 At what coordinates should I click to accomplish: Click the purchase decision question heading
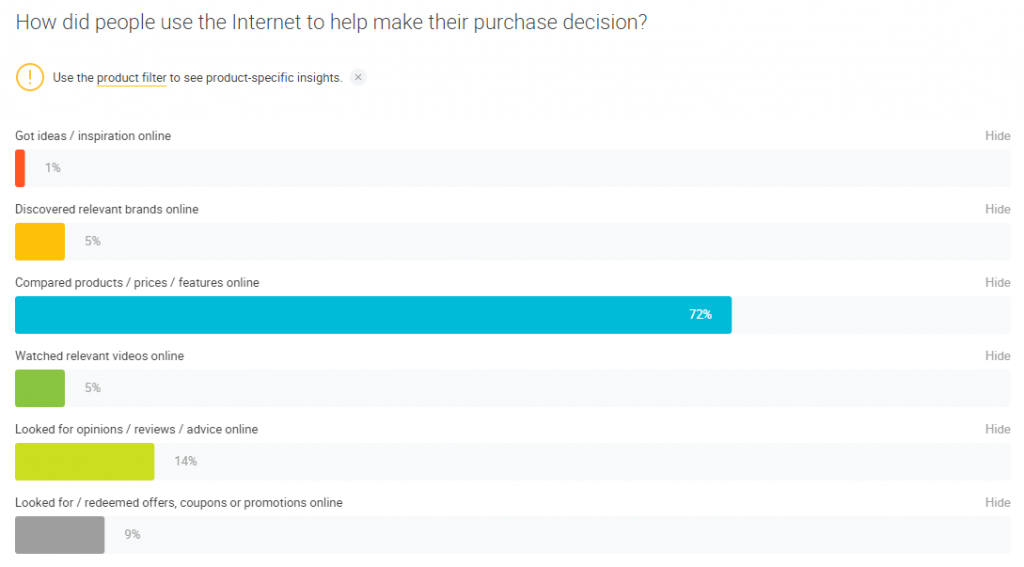coord(331,22)
